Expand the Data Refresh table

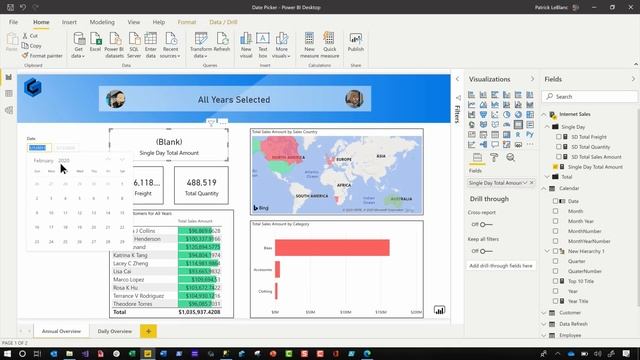tap(544, 324)
